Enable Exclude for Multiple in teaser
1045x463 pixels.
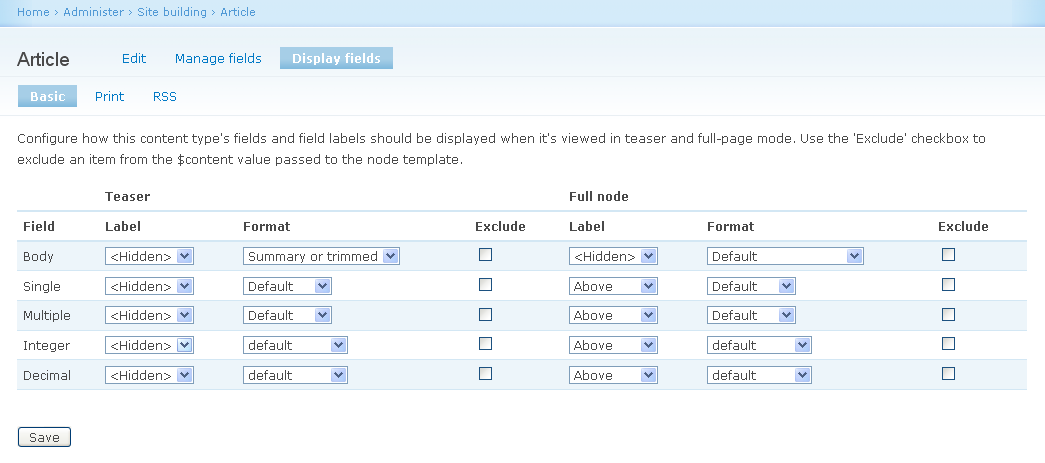(486, 314)
